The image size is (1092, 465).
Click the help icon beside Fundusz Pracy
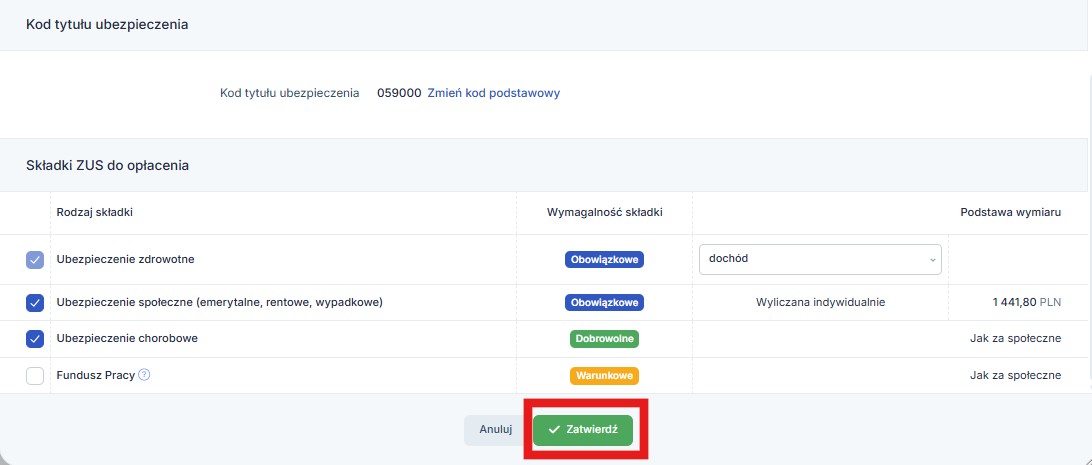click(x=144, y=376)
